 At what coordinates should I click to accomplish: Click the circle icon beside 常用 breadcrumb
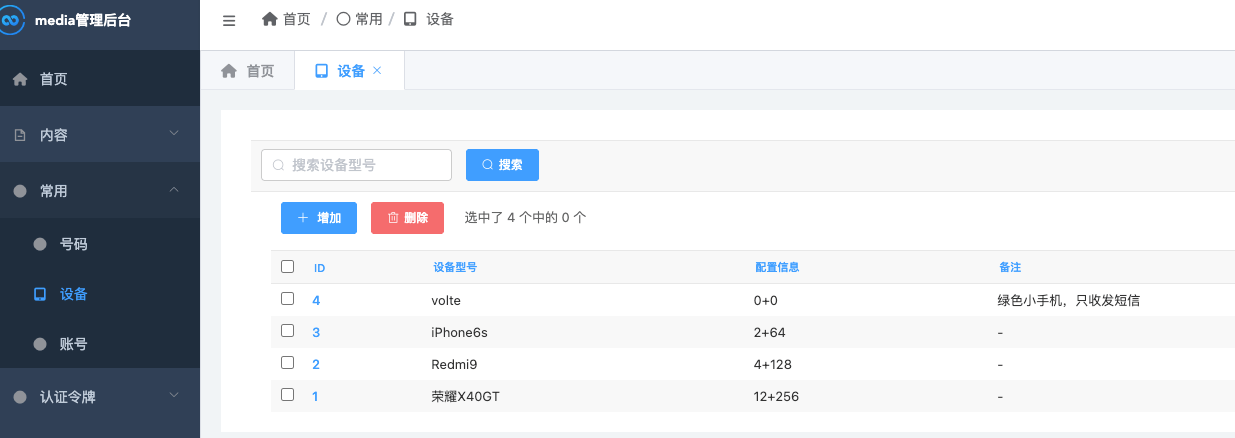343,19
